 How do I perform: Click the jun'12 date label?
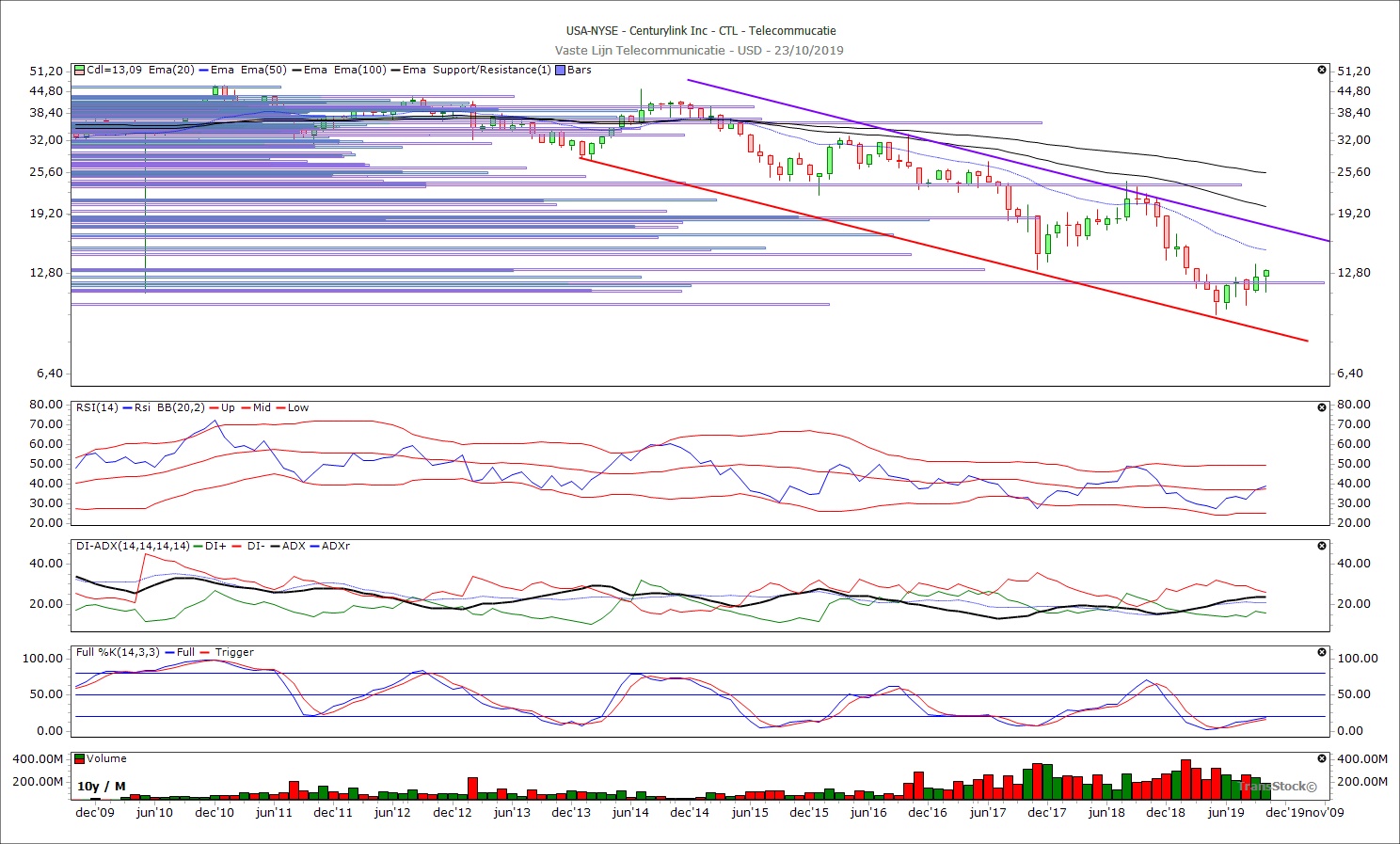point(392,813)
